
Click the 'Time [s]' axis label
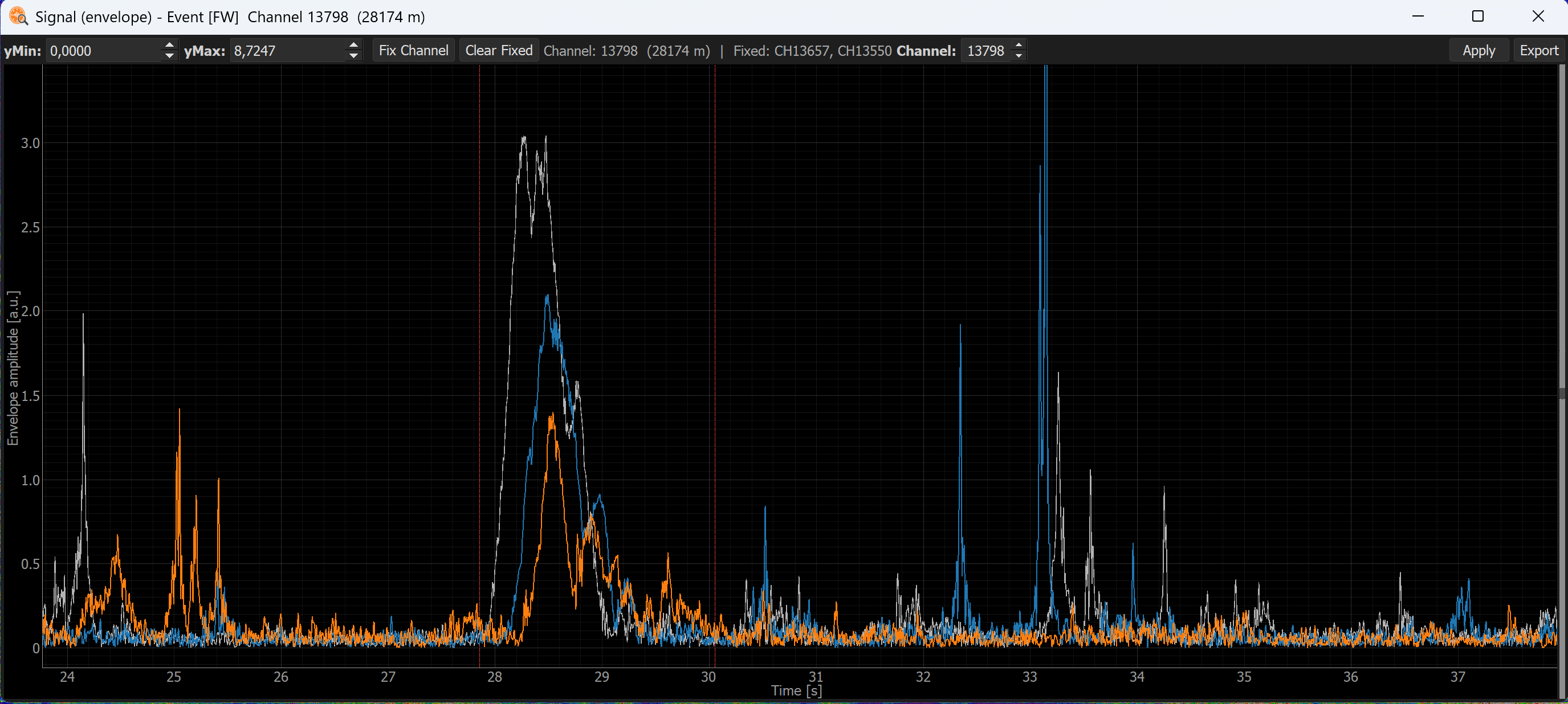click(x=796, y=690)
